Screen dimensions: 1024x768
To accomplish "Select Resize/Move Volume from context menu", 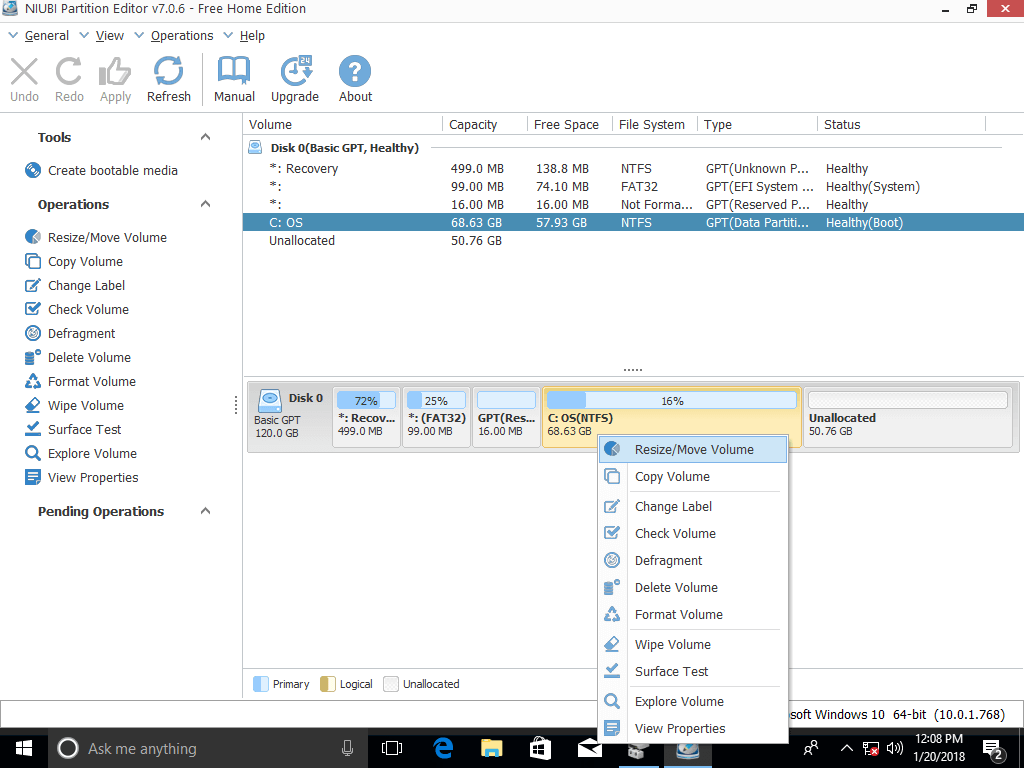I will pyautogui.click(x=693, y=450).
